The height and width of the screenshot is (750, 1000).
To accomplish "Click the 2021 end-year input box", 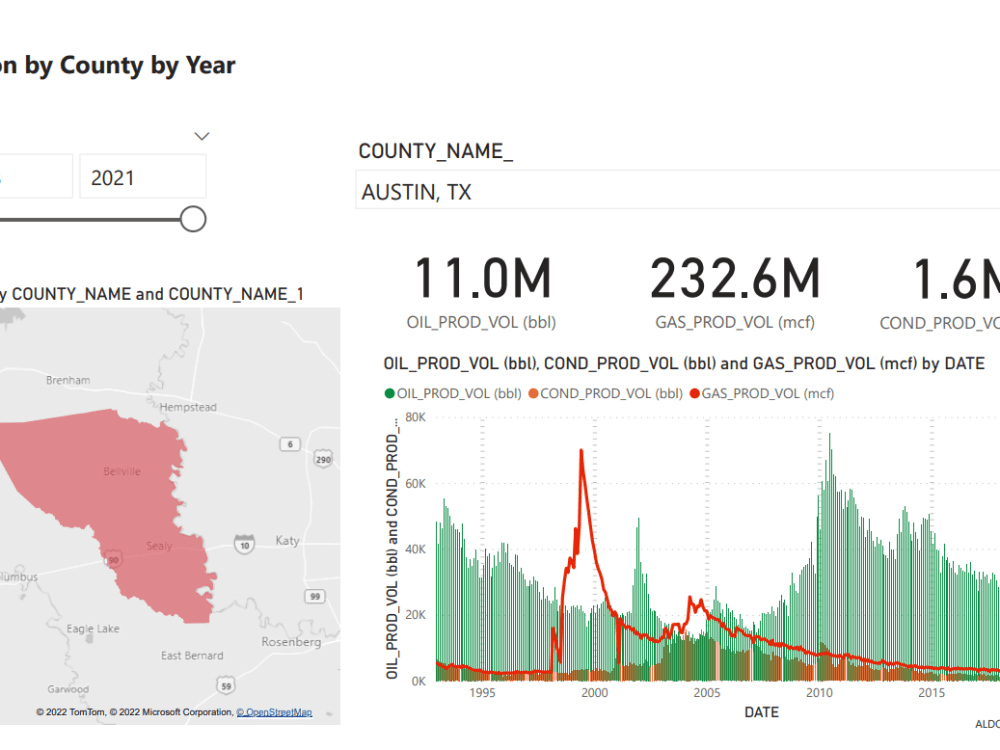I will 142,175.
